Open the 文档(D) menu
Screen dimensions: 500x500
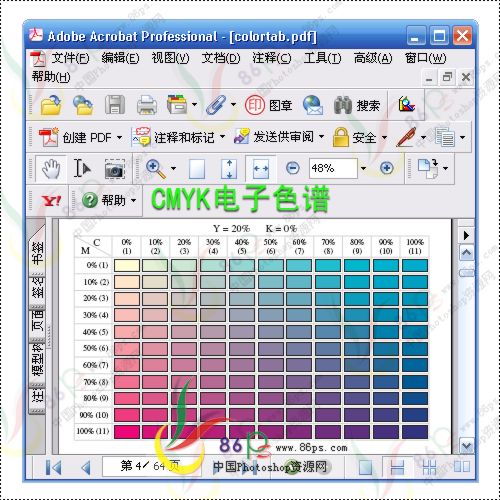click(221, 58)
